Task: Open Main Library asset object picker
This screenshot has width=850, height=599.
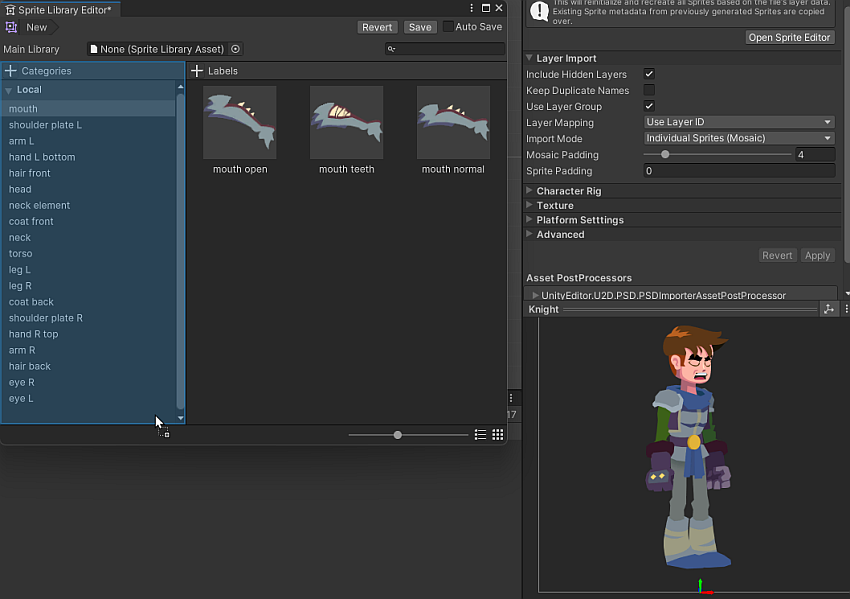Action: [x=235, y=49]
